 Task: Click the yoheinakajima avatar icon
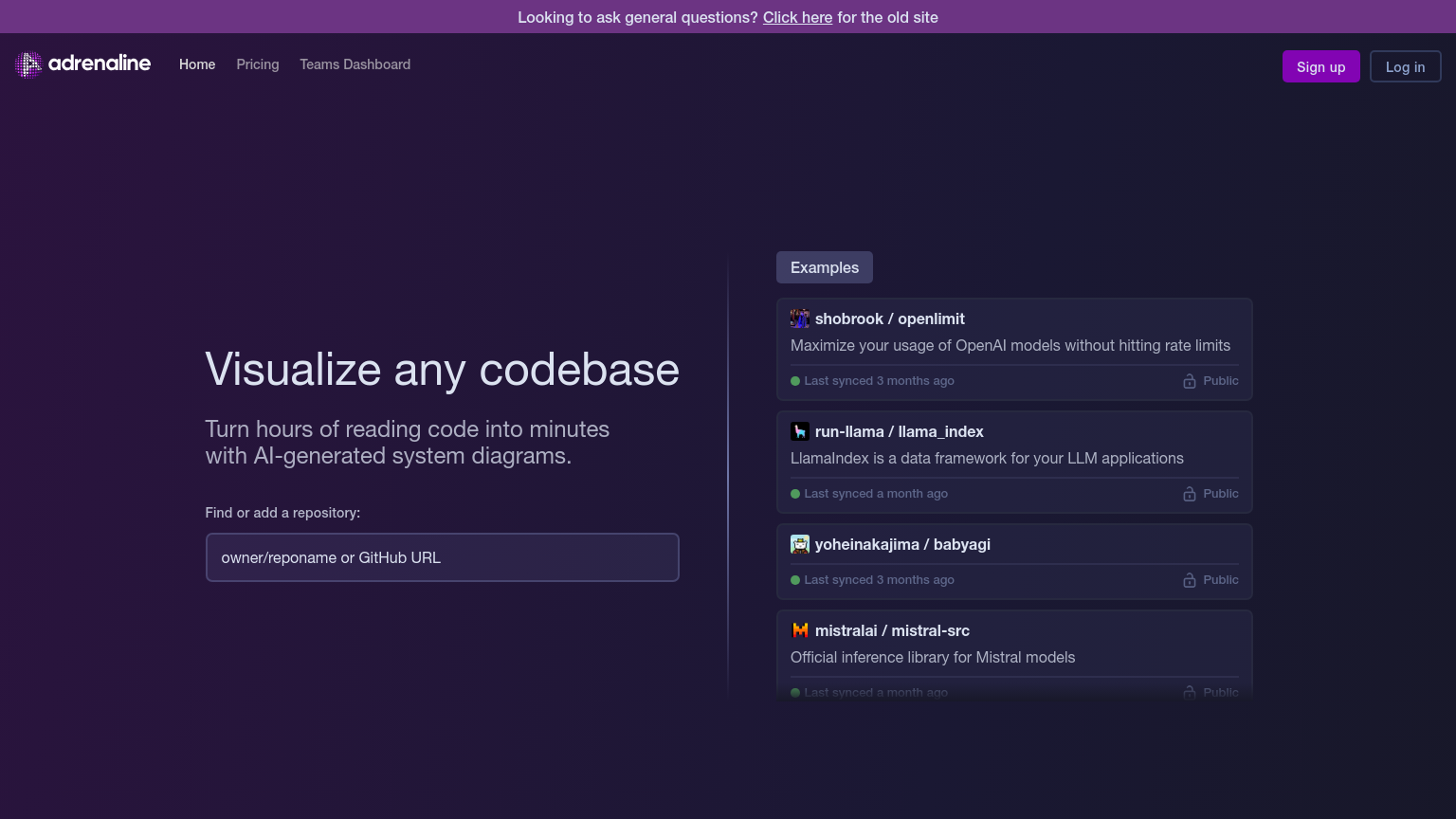(x=800, y=544)
